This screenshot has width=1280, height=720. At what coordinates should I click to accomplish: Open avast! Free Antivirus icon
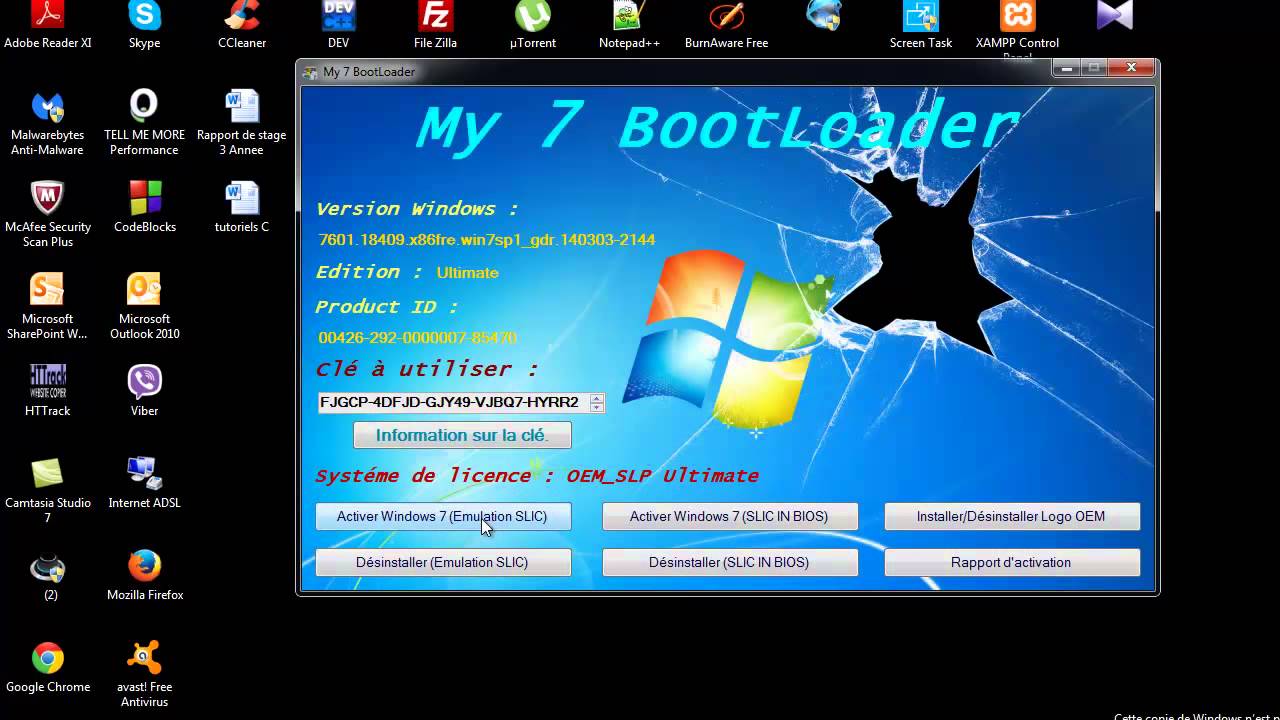(144, 675)
